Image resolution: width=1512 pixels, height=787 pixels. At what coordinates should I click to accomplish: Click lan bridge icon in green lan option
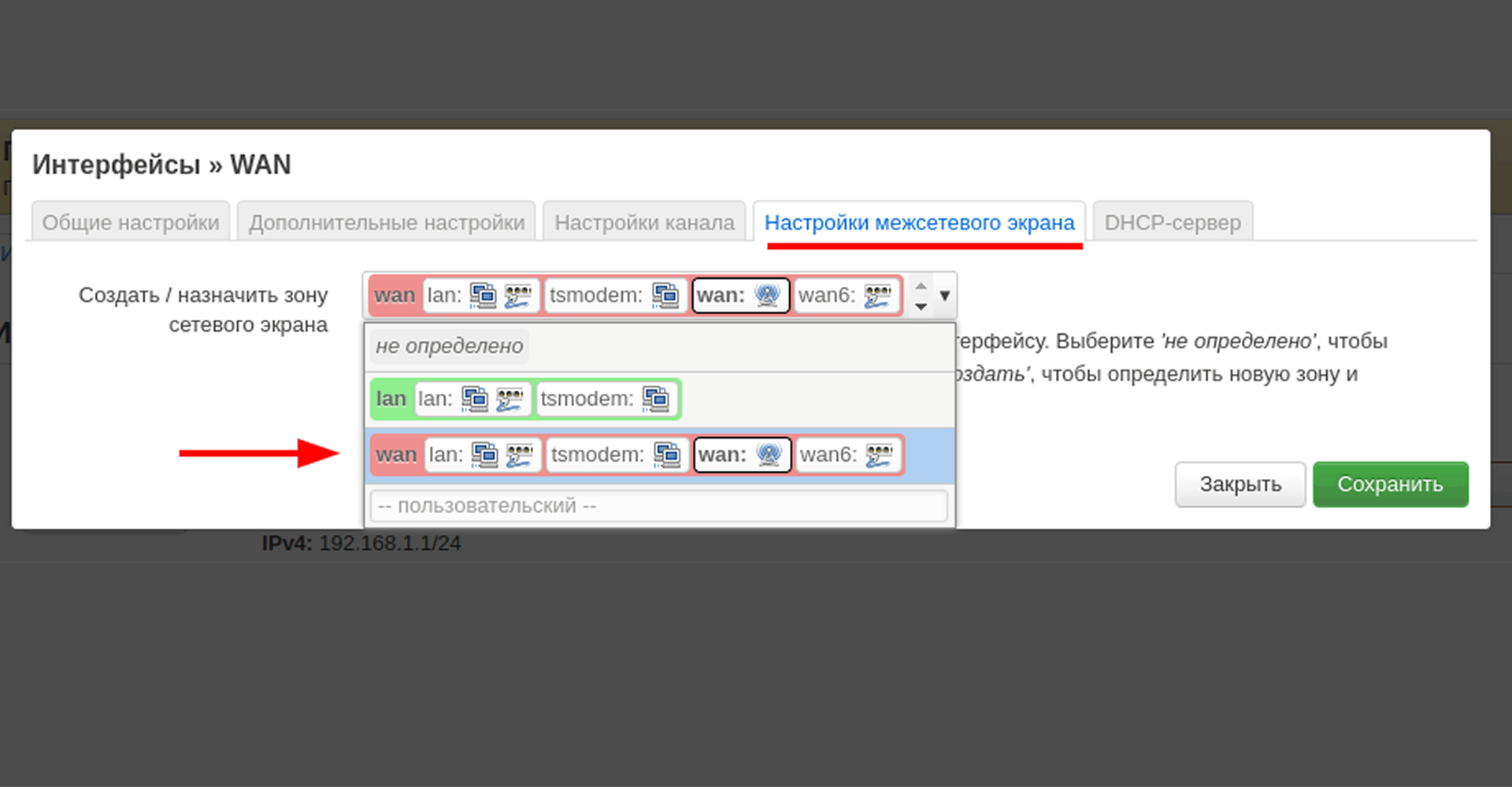click(x=475, y=399)
